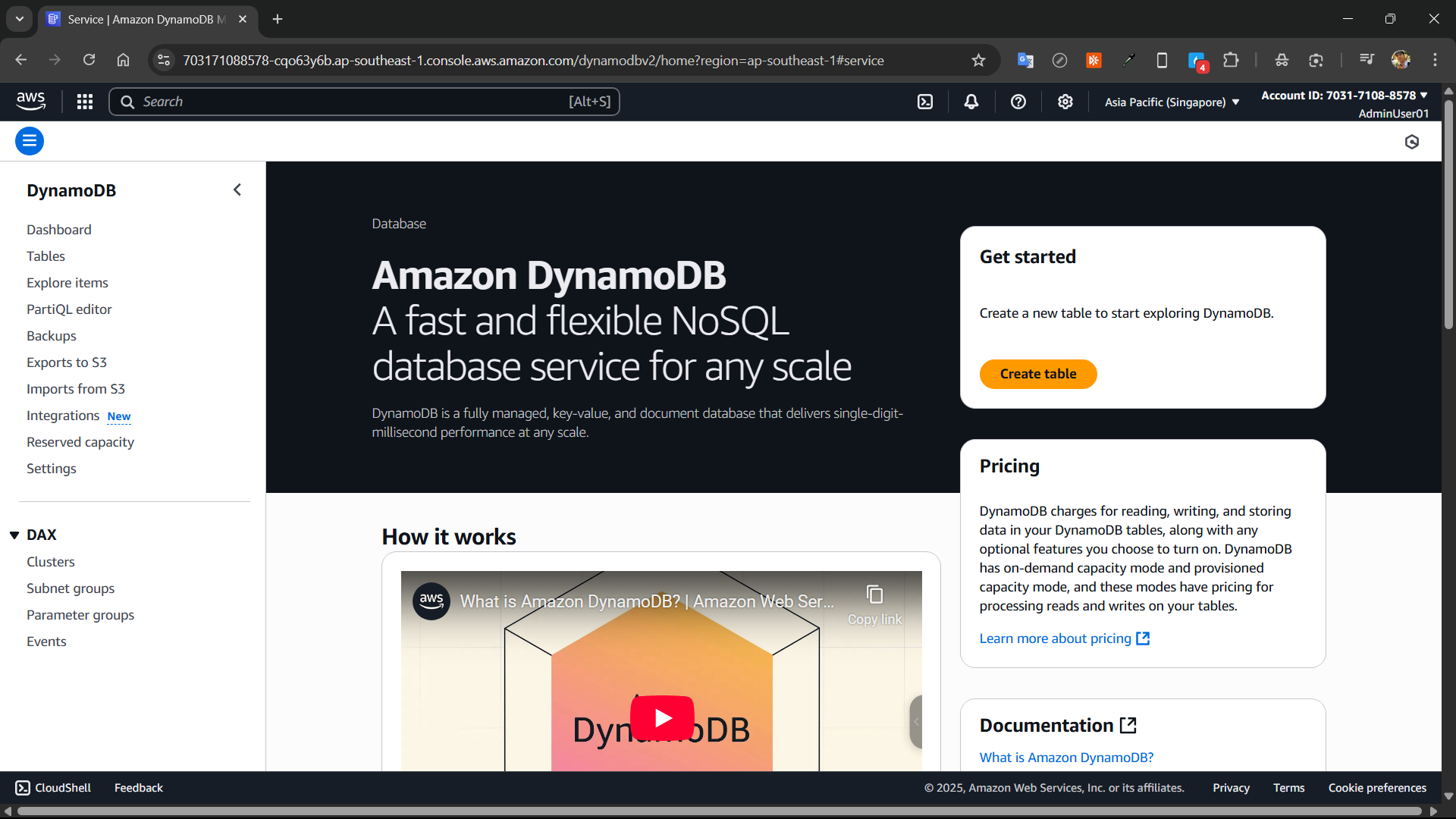The height and width of the screenshot is (819, 1456).
Task: Open the PartiQL editor
Action: (x=69, y=309)
